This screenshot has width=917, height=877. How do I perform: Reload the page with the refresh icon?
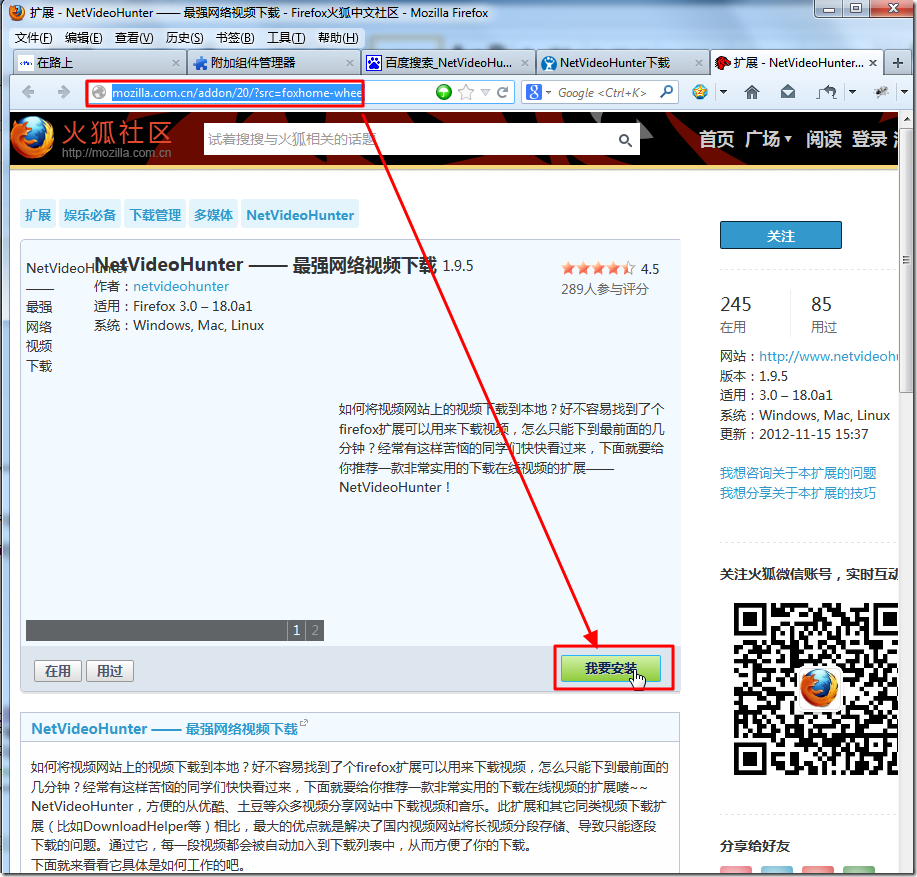coord(502,92)
